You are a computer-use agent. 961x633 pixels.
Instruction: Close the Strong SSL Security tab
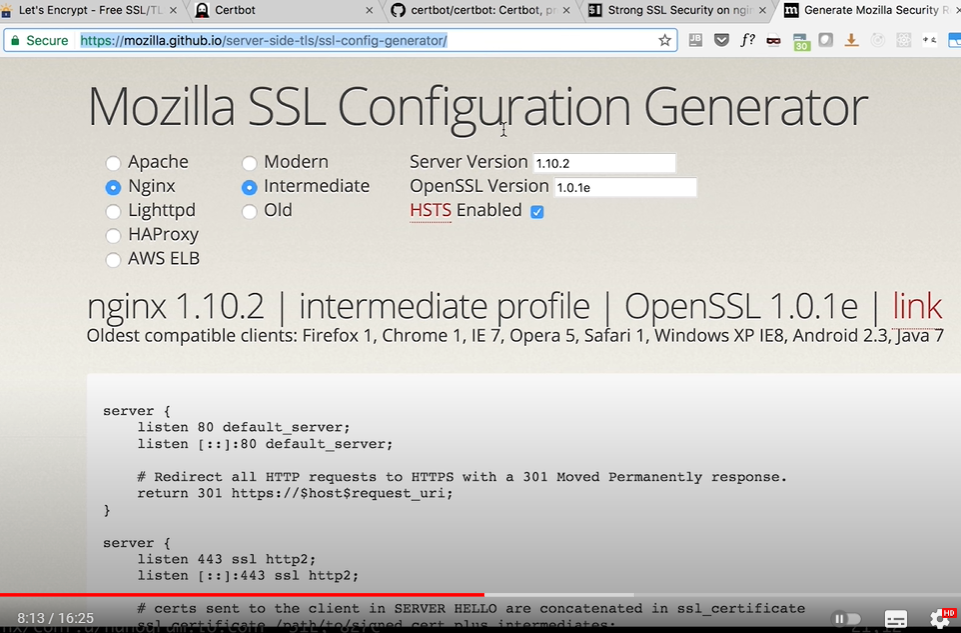(762, 10)
